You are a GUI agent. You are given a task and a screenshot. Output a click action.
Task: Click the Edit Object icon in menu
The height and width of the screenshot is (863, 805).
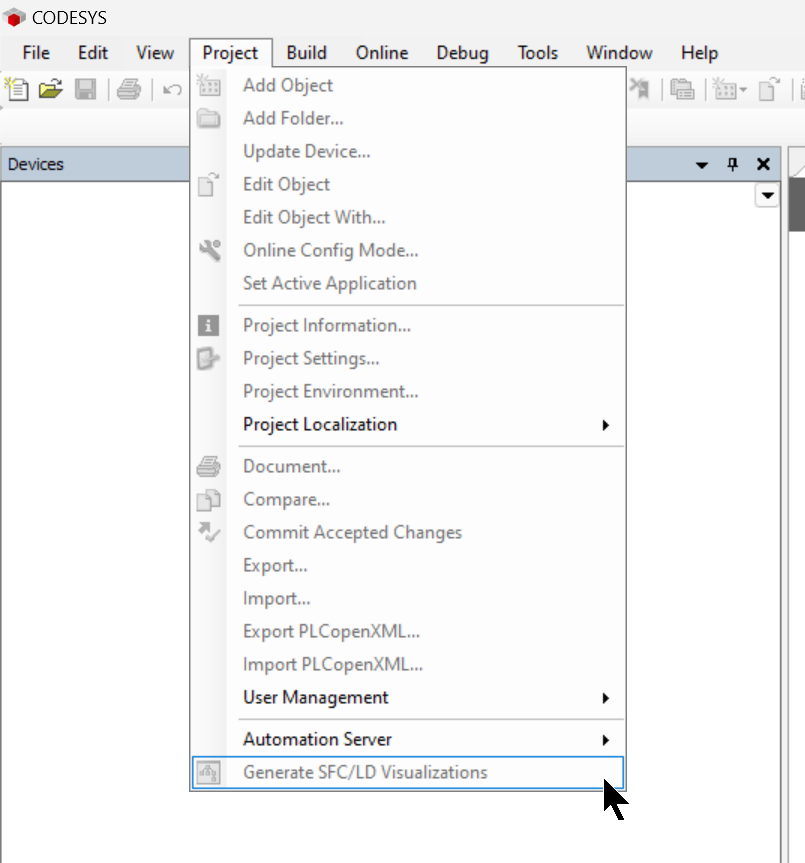[x=209, y=184]
